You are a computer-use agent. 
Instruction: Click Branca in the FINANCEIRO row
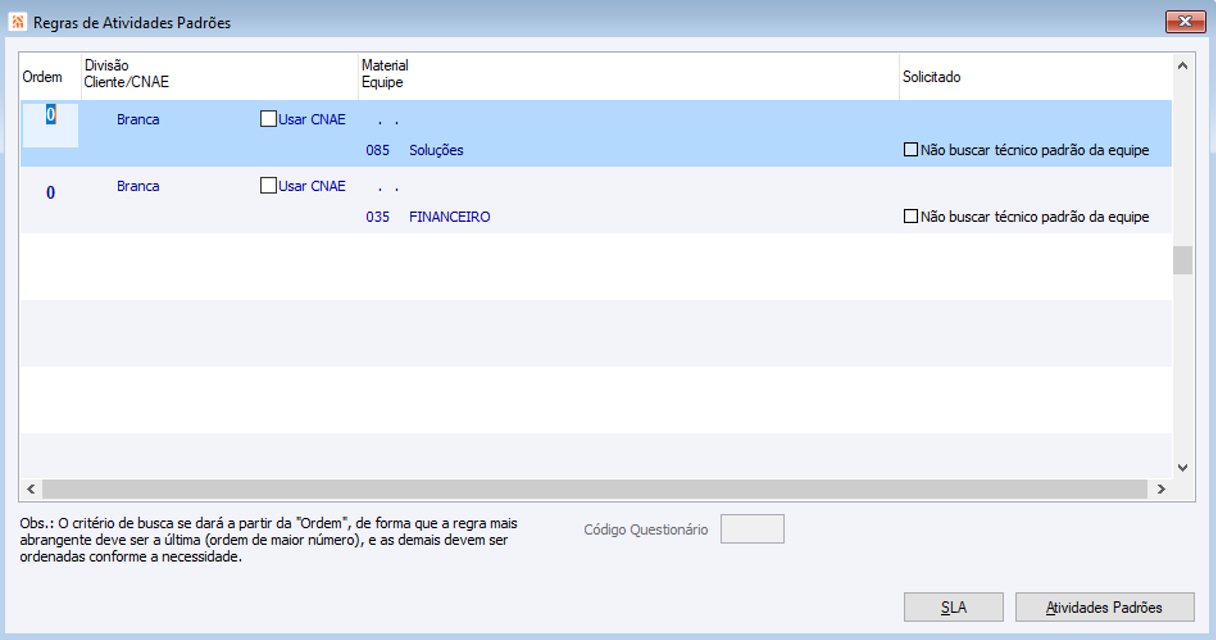tap(138, 186)
